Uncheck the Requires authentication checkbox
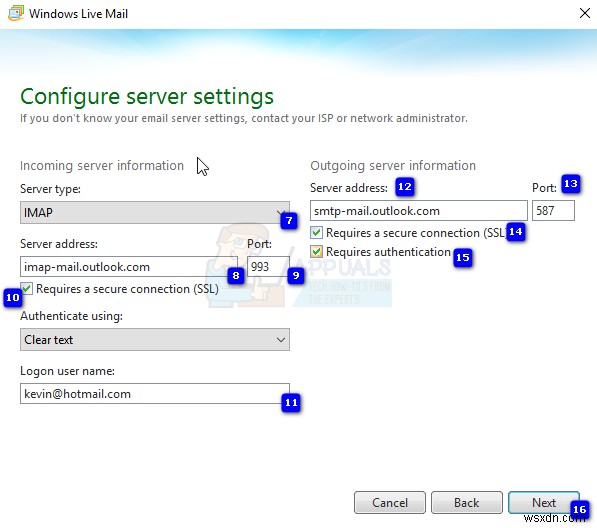This screenshot has height=528, width=597. [316, 252]
